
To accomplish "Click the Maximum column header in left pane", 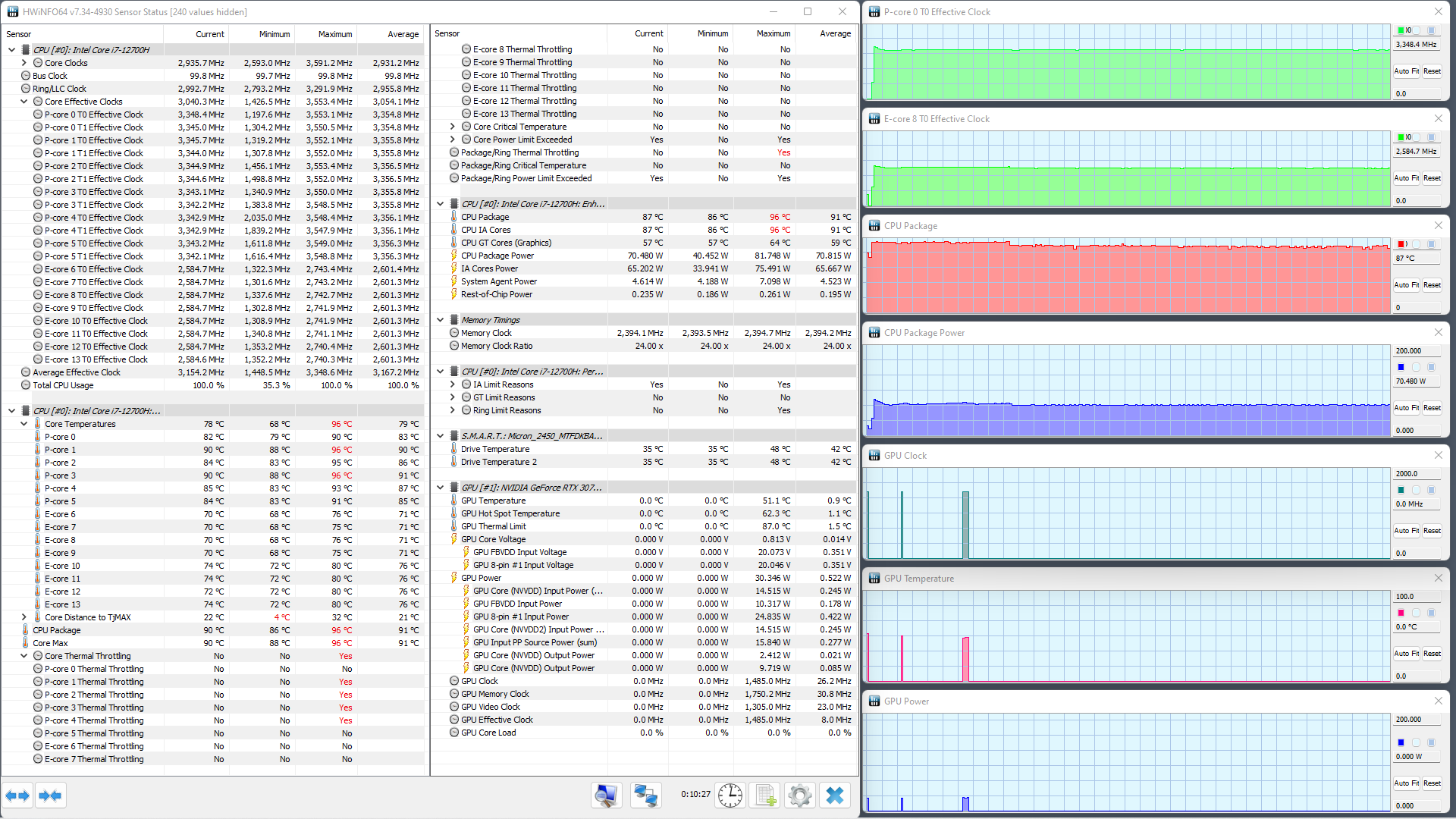I will 334,34.
